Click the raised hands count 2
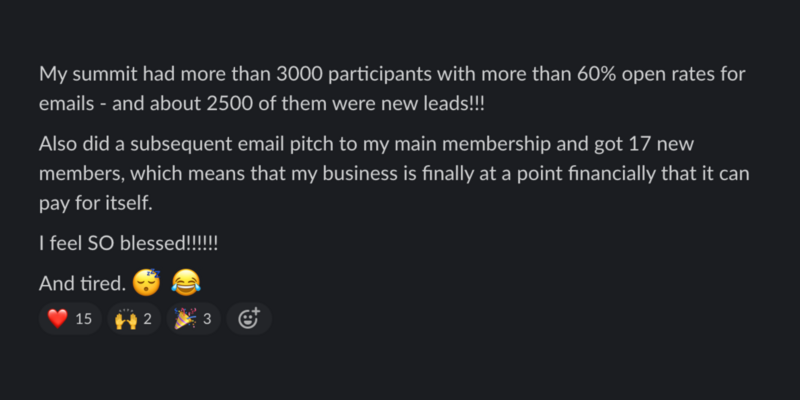Image resolution: width=800 pixels, height=400 pixels. click(x=147, y=319)
